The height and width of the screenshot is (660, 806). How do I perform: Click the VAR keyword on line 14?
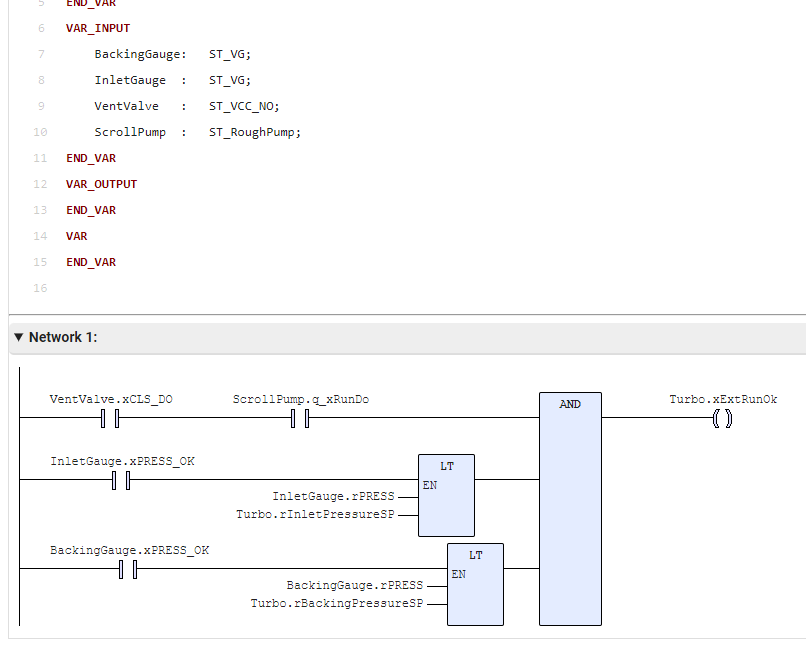77,236
